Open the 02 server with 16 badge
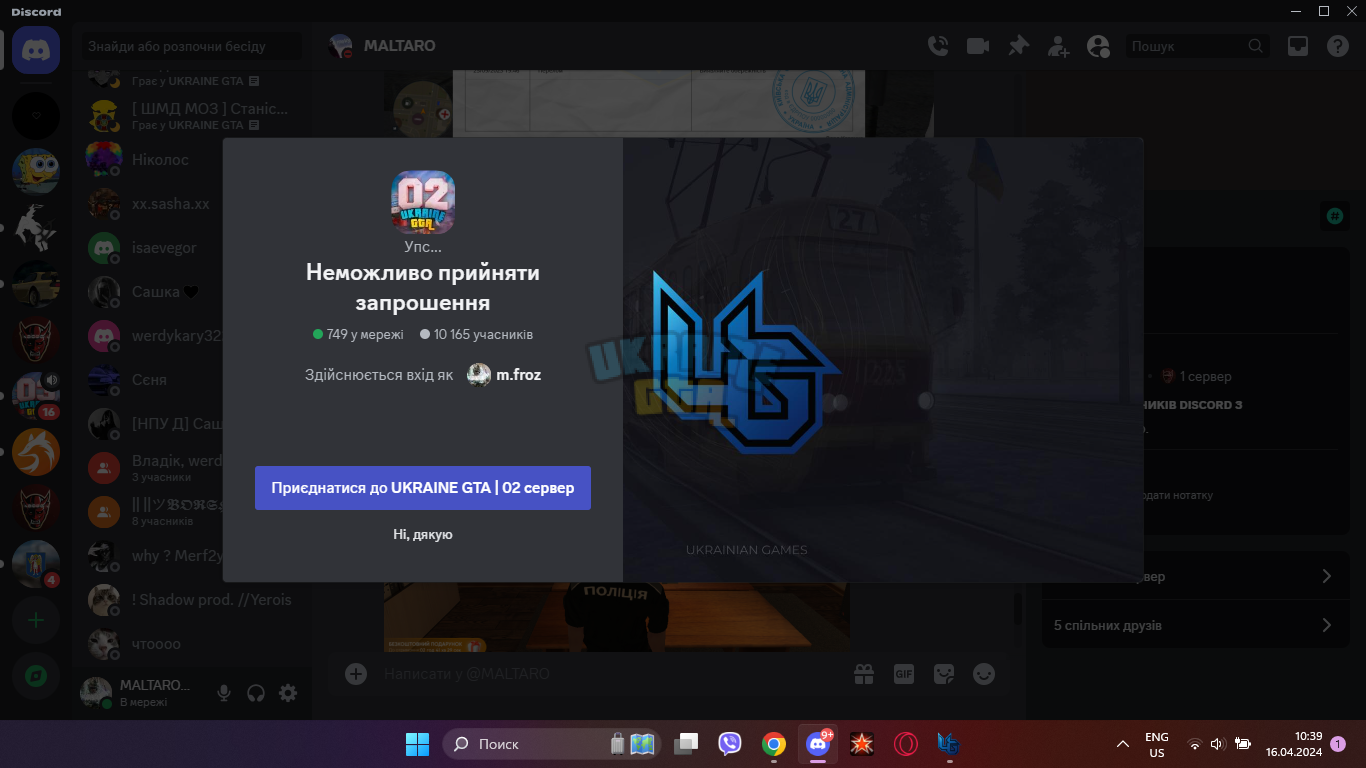 pyautogui.click(x=36, y=397)
